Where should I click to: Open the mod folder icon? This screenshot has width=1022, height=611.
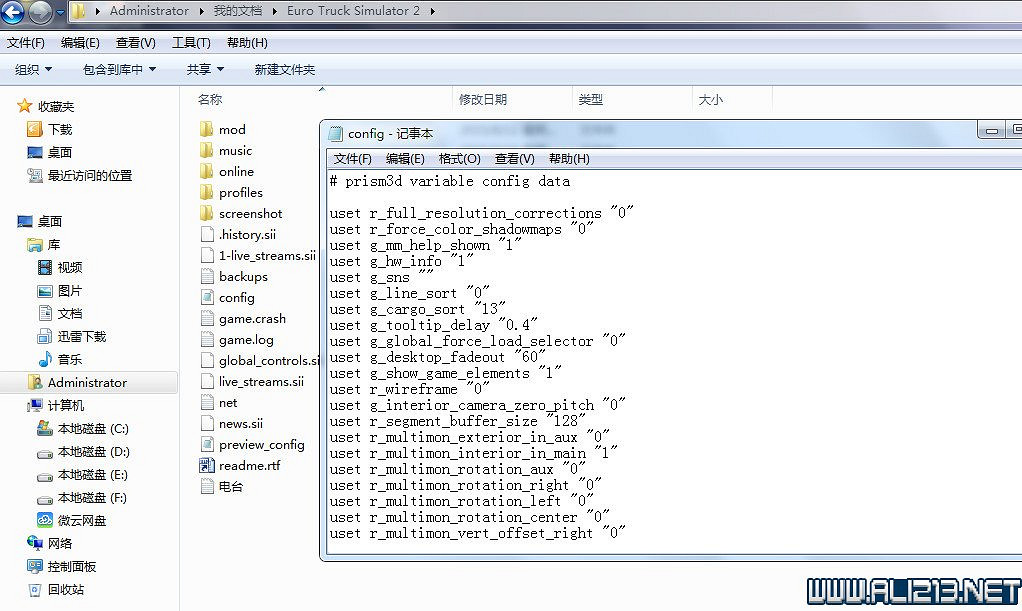(x=207, y=129)
